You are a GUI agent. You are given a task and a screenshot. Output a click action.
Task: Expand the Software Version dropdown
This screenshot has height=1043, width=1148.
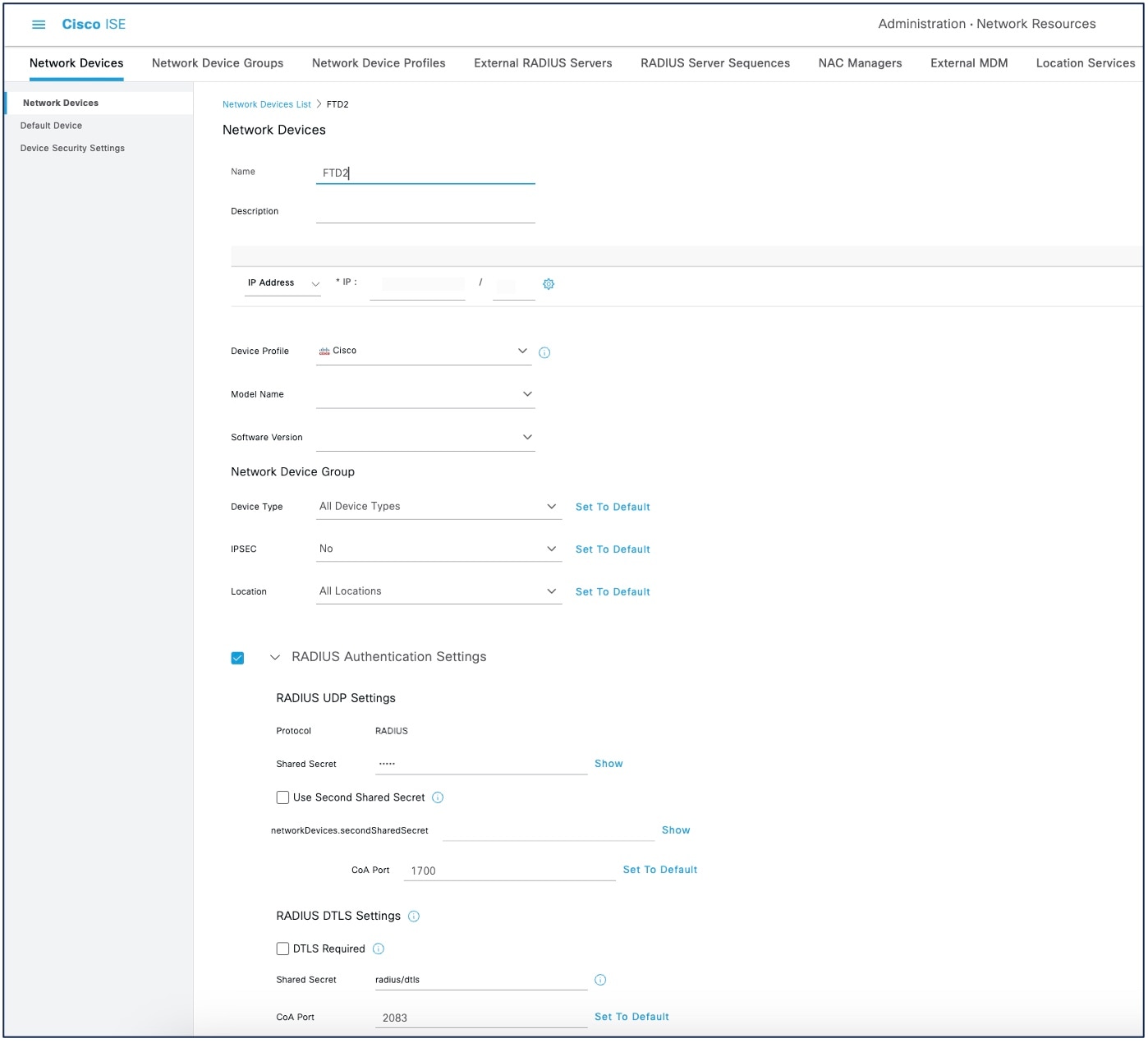tap(425, 438)
